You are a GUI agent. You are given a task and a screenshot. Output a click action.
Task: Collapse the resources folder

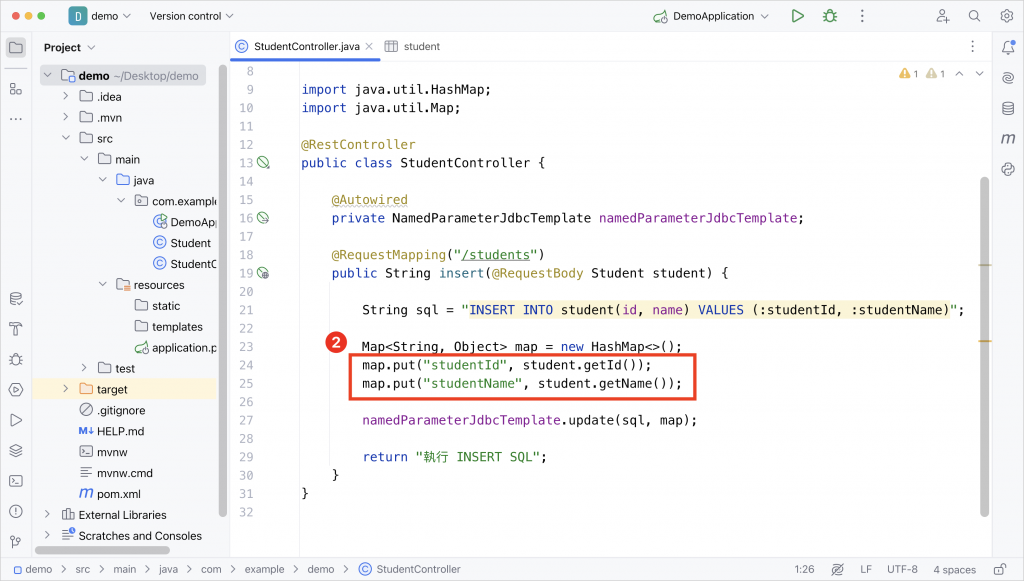pyautogui.click(x=103, y=285)
